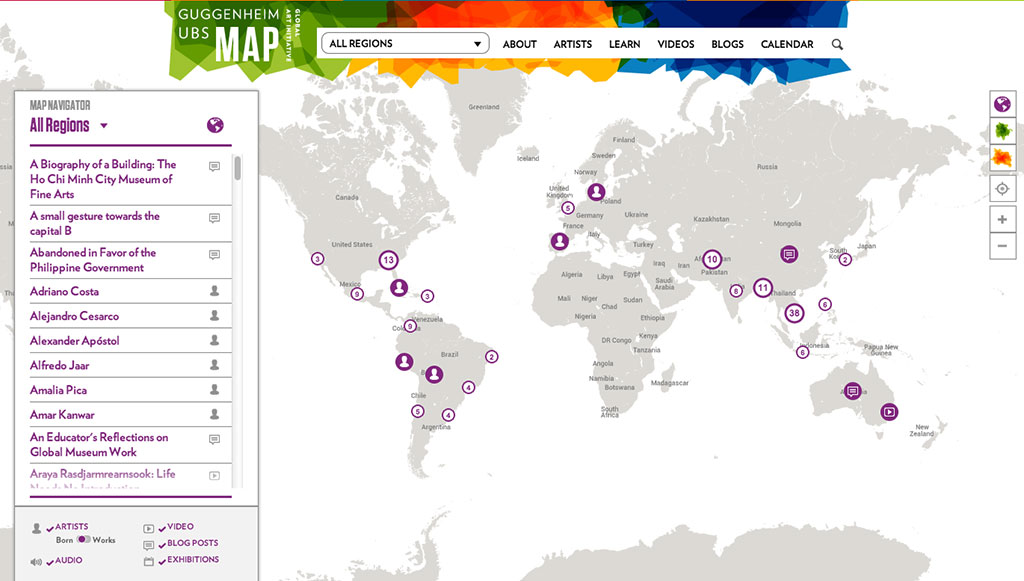1024x581 pixels.
Task: Zoom in with the plus map button
Action: point(1002,219)
